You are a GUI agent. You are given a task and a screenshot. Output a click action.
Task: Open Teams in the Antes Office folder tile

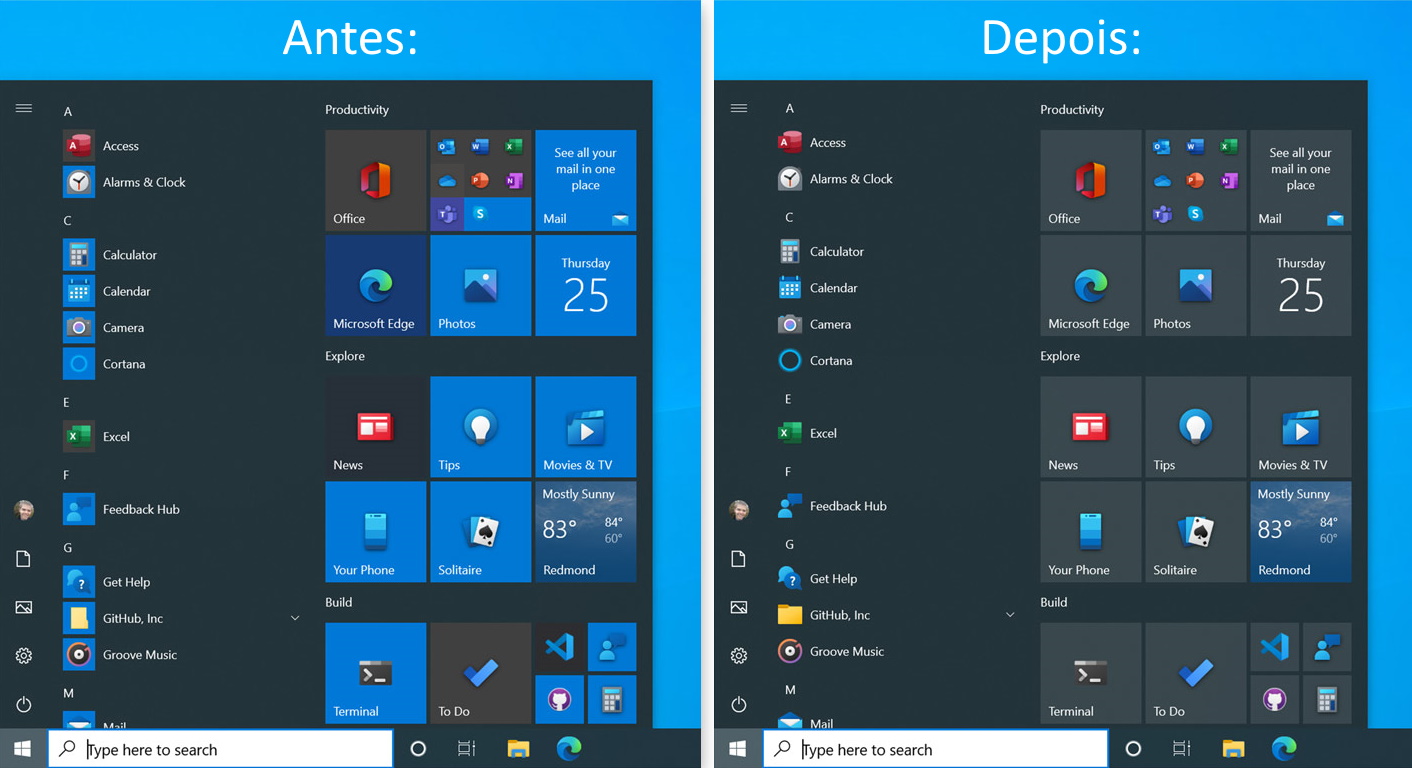447,214
